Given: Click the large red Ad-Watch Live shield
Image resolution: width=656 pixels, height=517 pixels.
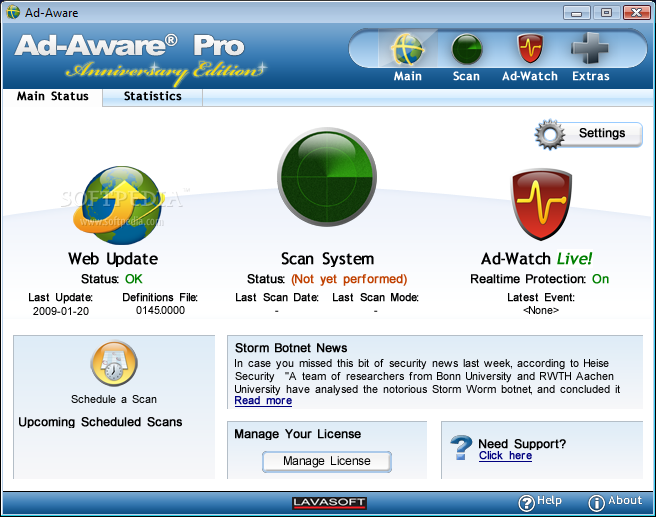Looking at the screenshot, I should point(541,204).
